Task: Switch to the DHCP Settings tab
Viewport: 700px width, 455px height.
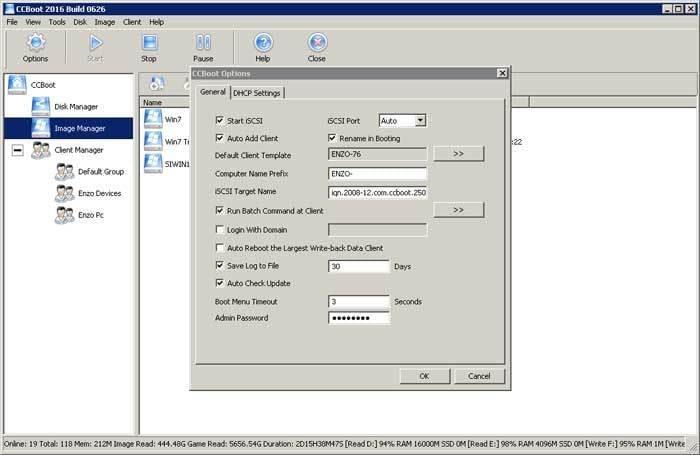Action: click(257, 93)
